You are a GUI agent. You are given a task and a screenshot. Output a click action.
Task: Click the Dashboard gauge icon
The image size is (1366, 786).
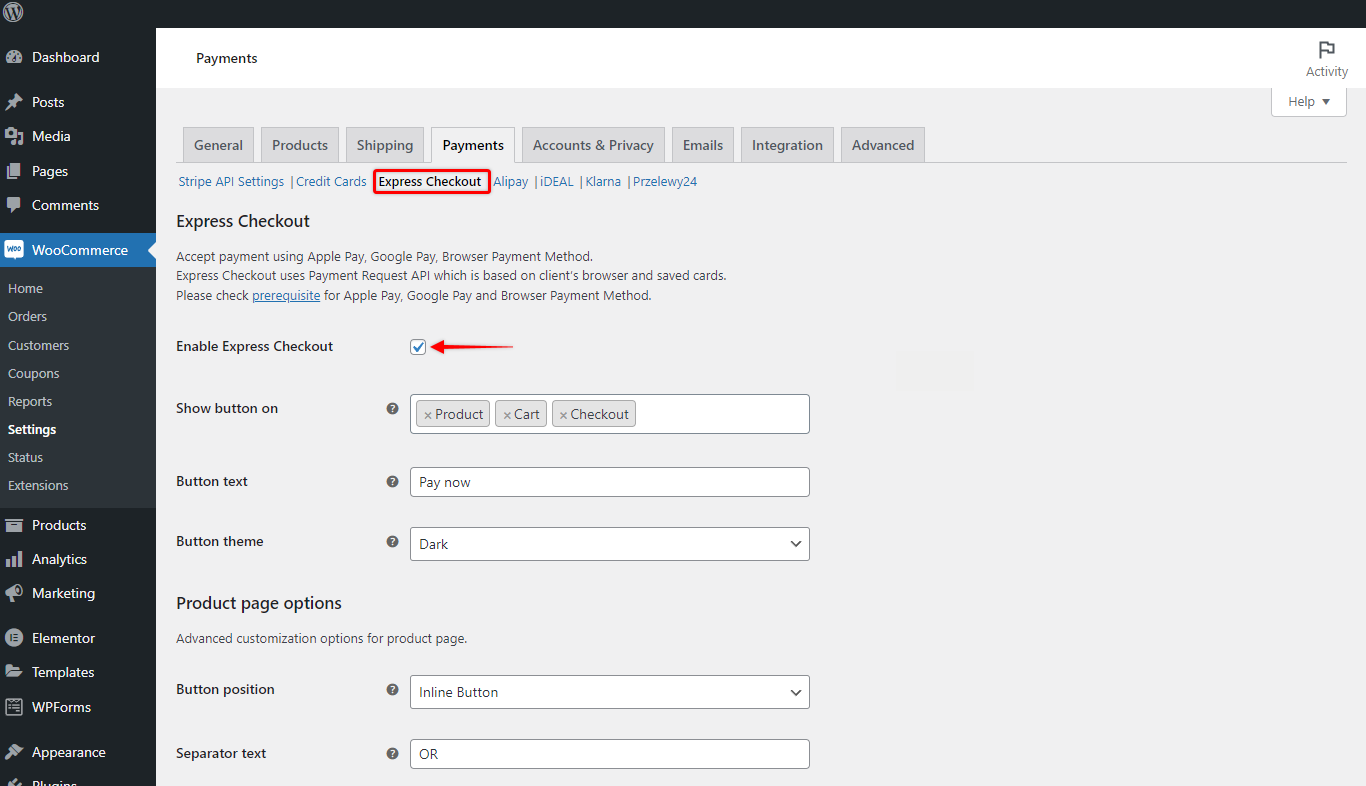[x=14, y=57]
